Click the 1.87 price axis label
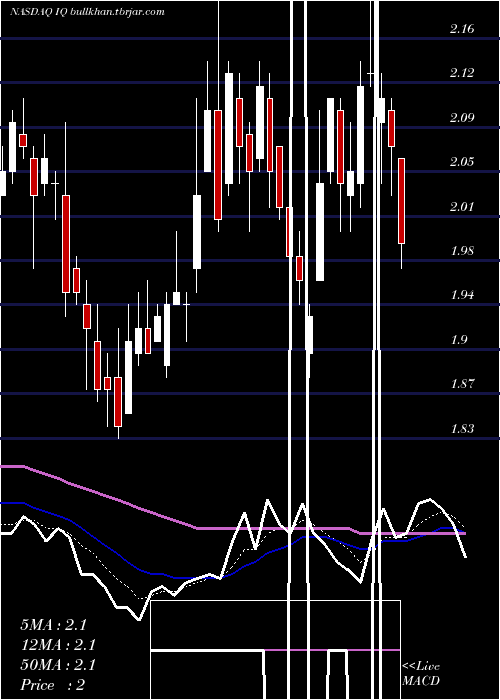 pyautogui.click(x=462, y=383)
